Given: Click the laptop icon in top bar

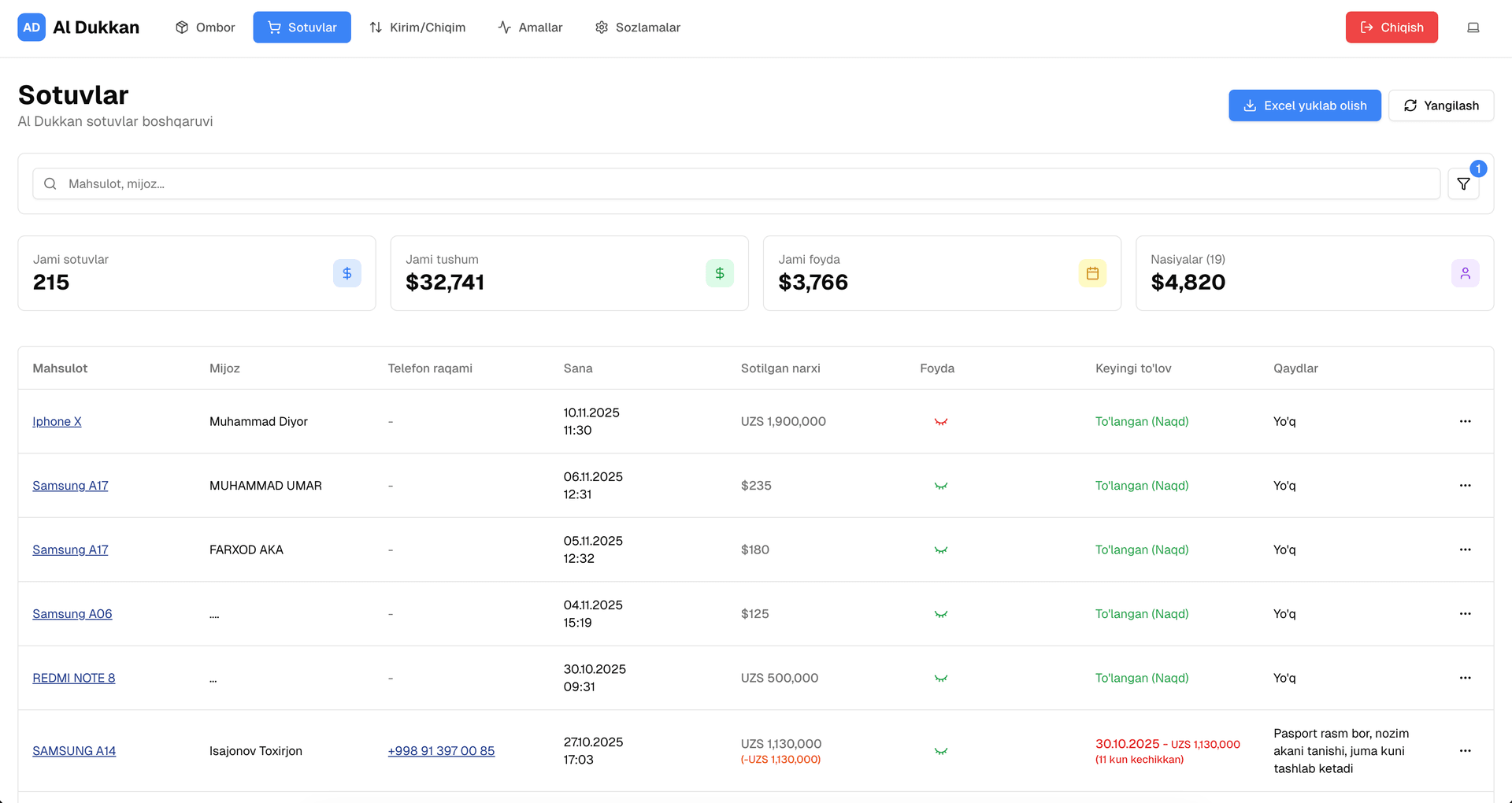Looking at the screenshot, I should point(1473,28).
